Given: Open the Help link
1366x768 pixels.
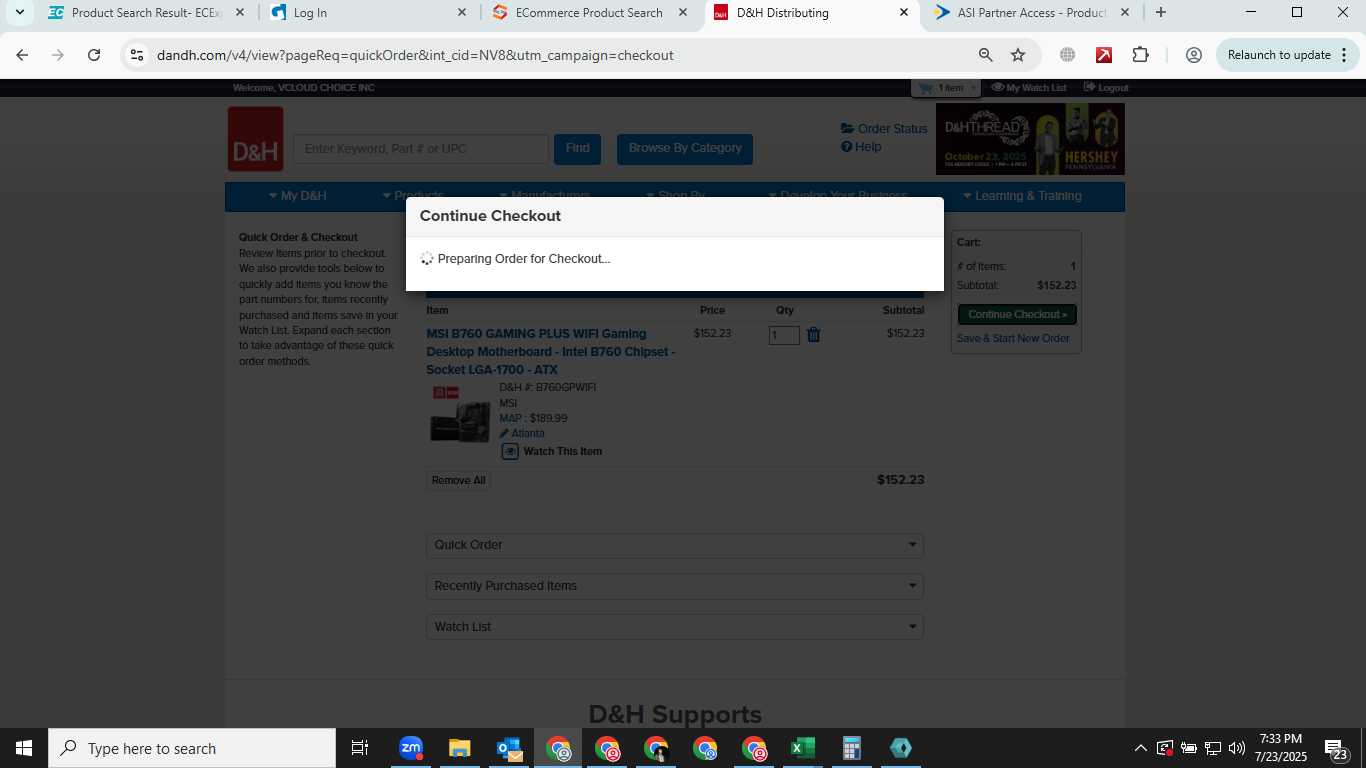Looking at the screenshot, I should 861,147.
